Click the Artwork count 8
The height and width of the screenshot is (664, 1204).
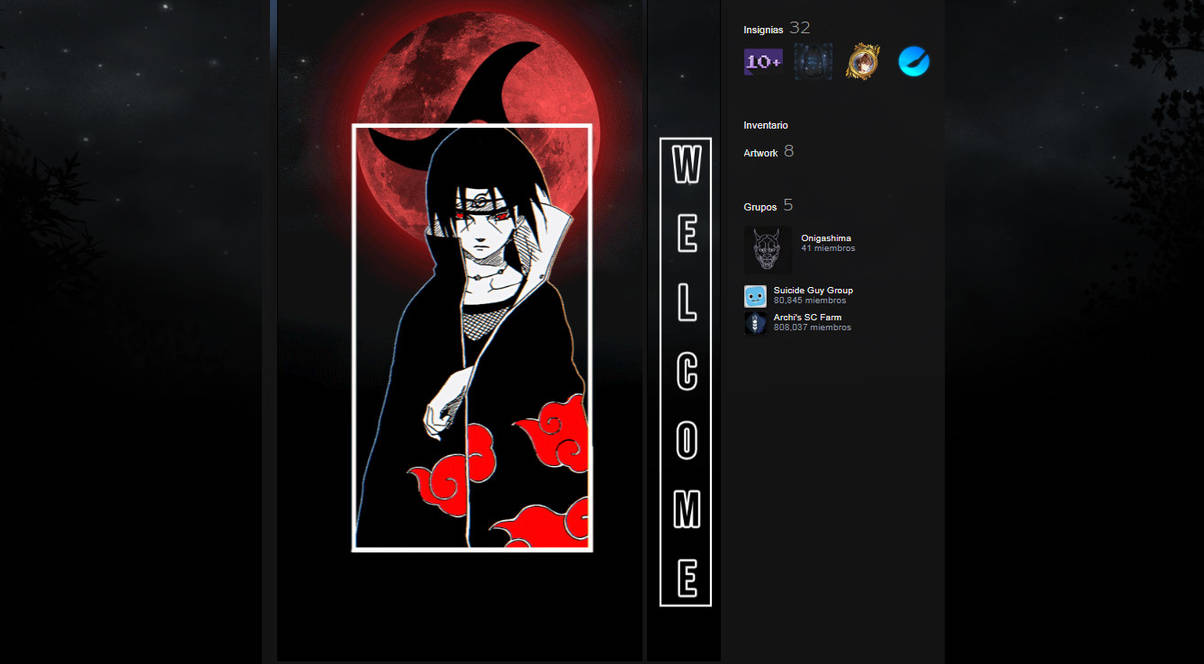coord(789,151)
